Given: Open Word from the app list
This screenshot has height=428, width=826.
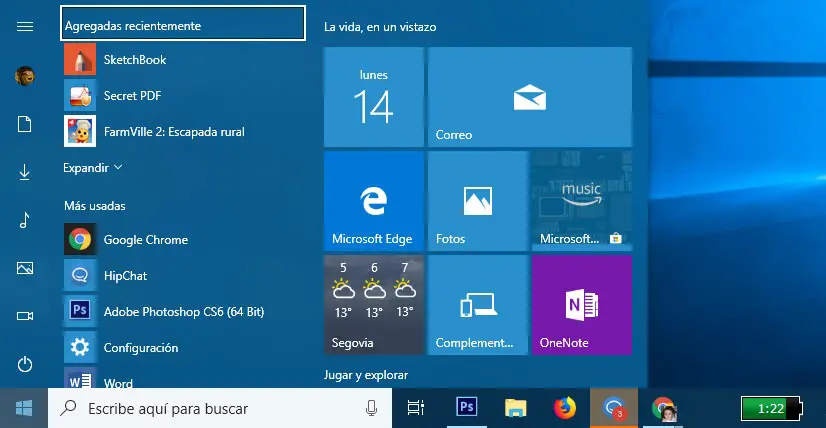Looking at the screenshot, I should click(182, 378).
